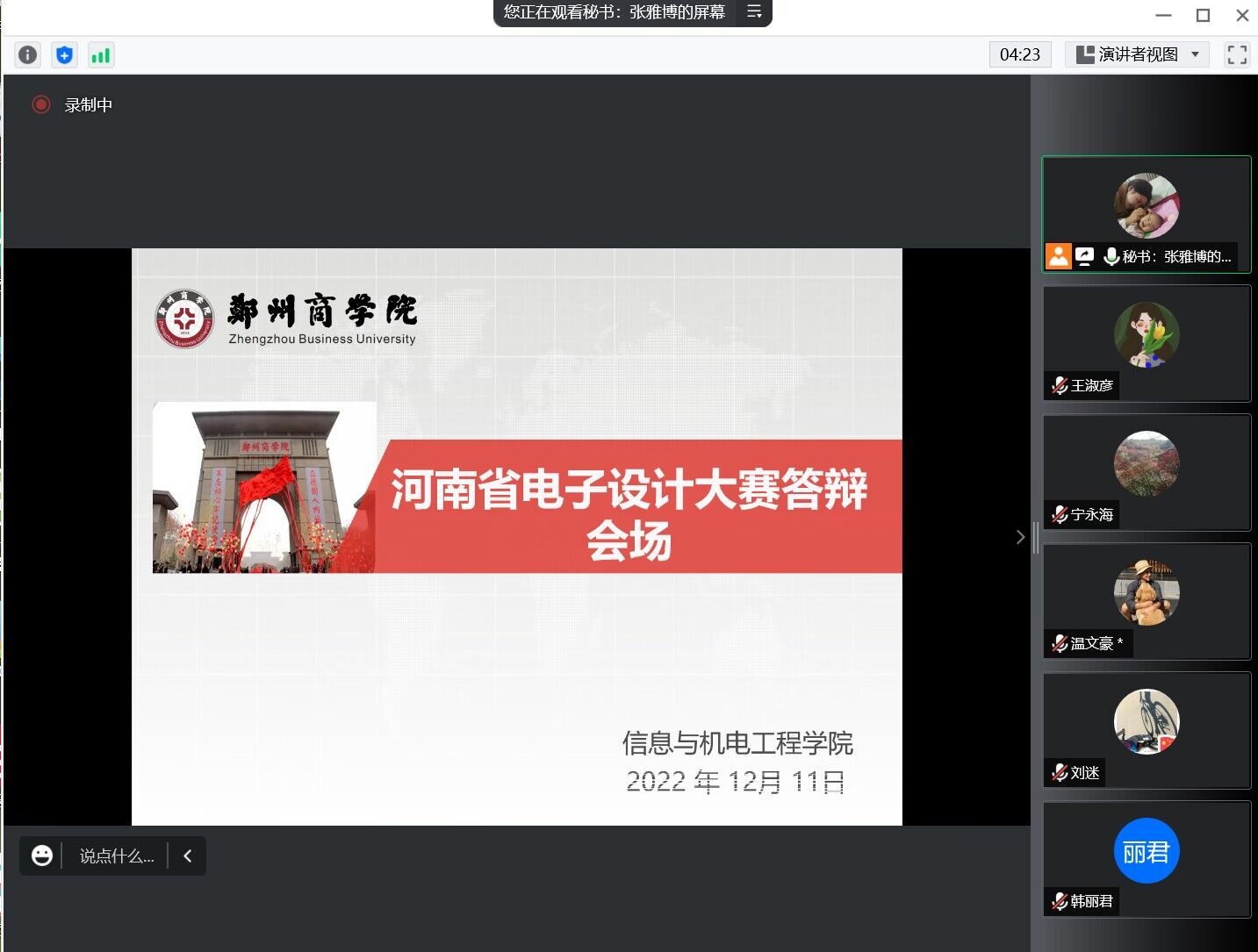Click the host icon on 张雅博's tile

pyautogui.click(x=1059, y=256)
